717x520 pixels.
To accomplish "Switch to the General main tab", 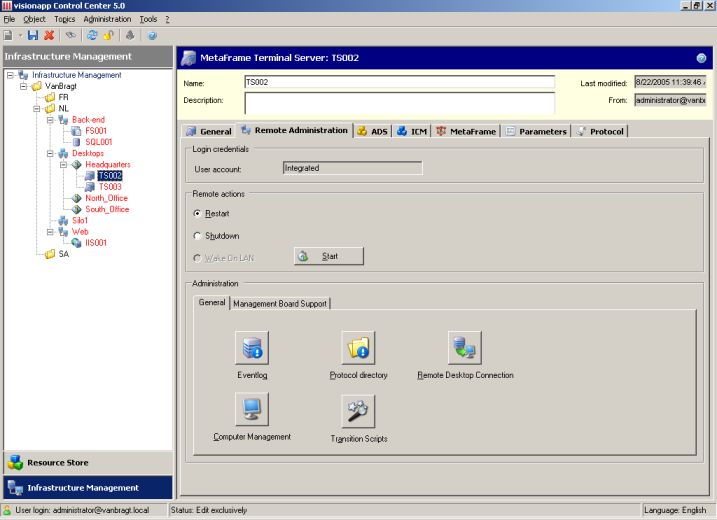I will click(x=209, y=132).
